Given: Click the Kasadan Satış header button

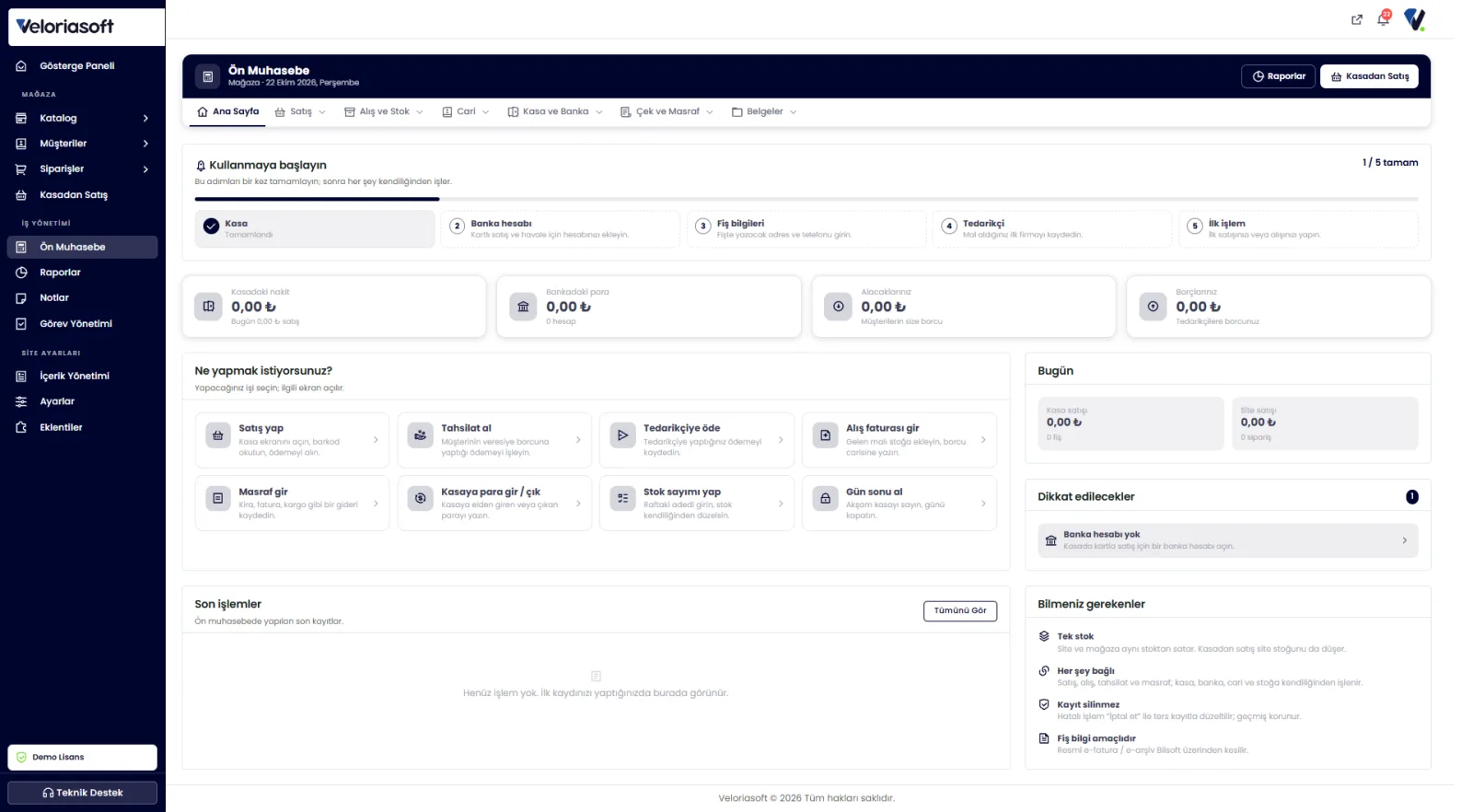Looking at the screenshot, I should (1369, 76).
